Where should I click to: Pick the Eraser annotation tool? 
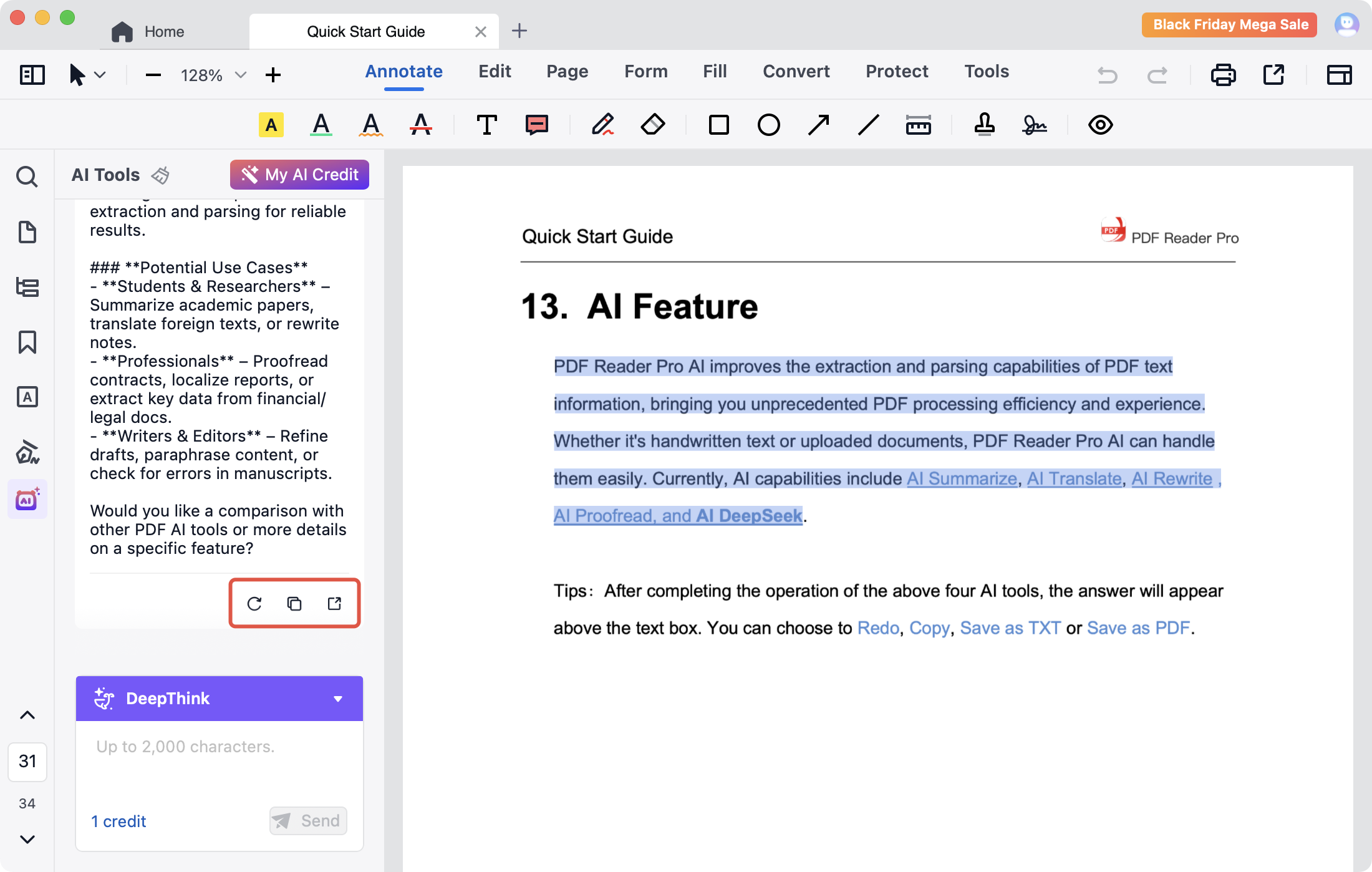click(x=652, y=125)
